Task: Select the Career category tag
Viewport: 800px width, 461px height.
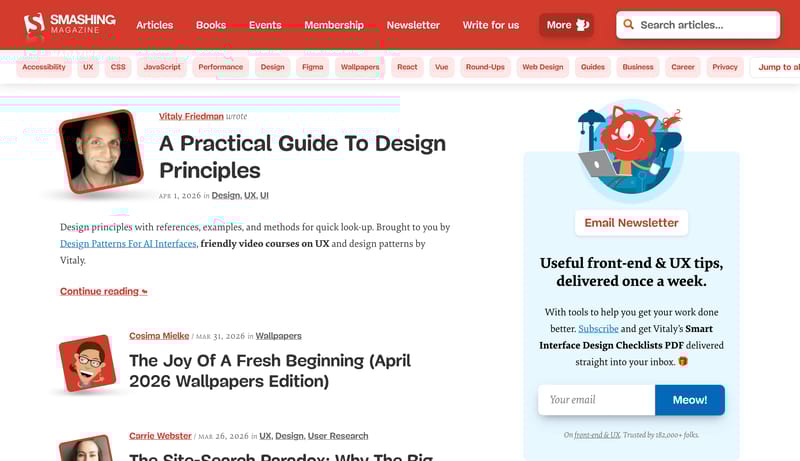Action: [683, 67]
